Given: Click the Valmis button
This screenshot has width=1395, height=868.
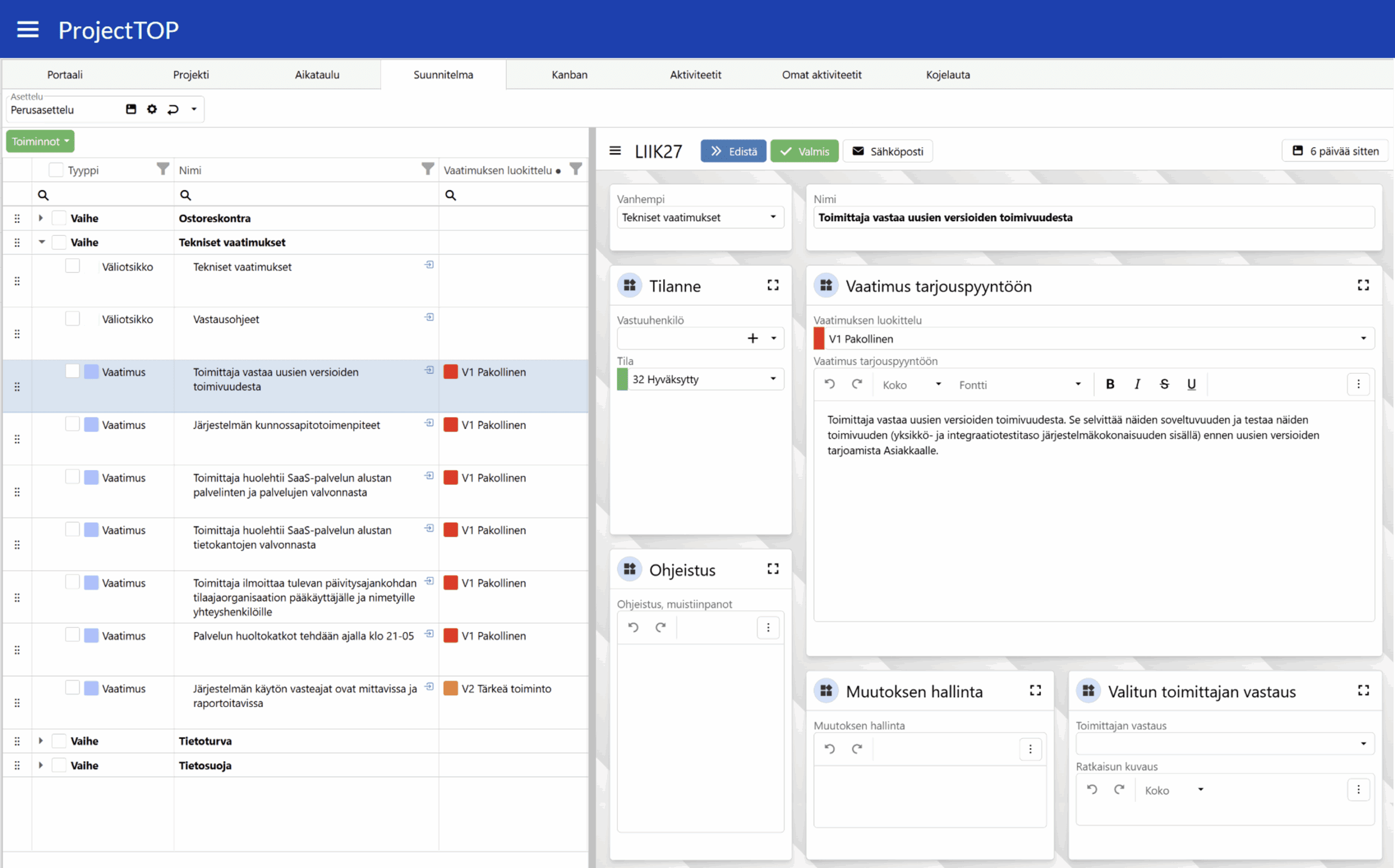Looking at the screenshot, I should pyautogui.click(x=804, y=151).
